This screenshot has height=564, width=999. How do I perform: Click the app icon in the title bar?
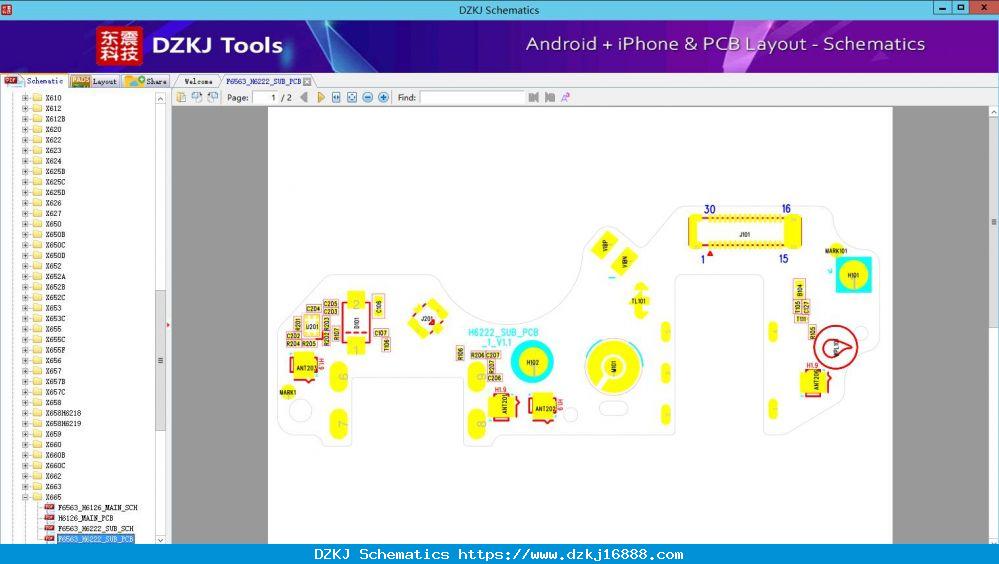point(6,10)
